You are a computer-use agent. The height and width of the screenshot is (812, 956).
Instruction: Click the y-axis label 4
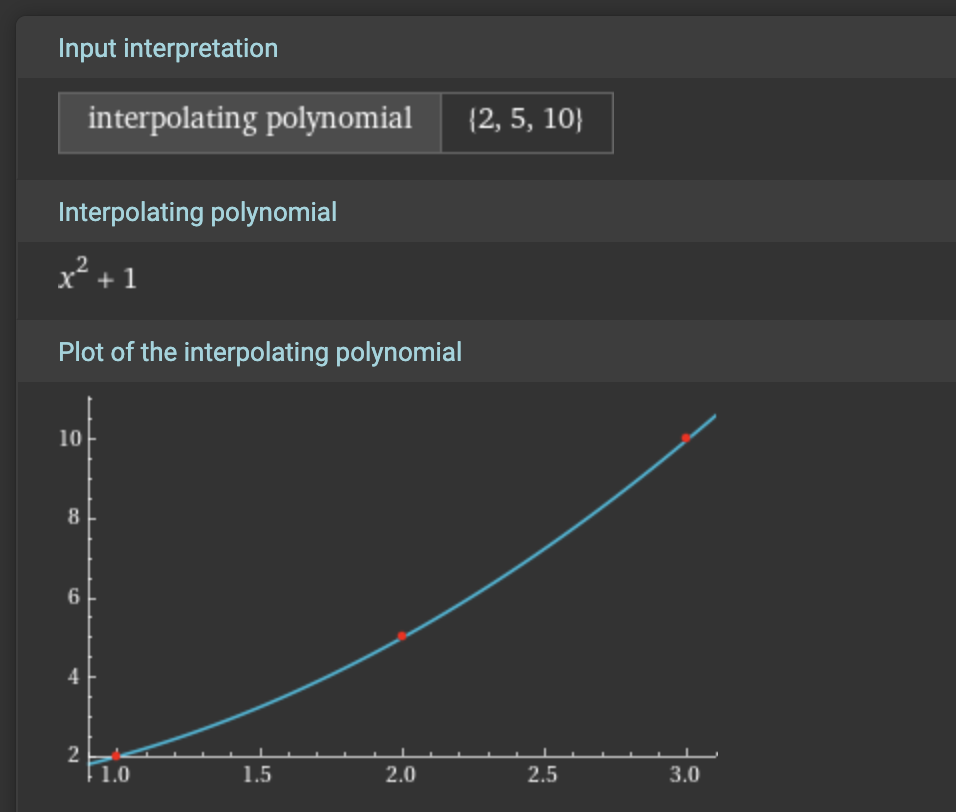click(x=74, y=677)
